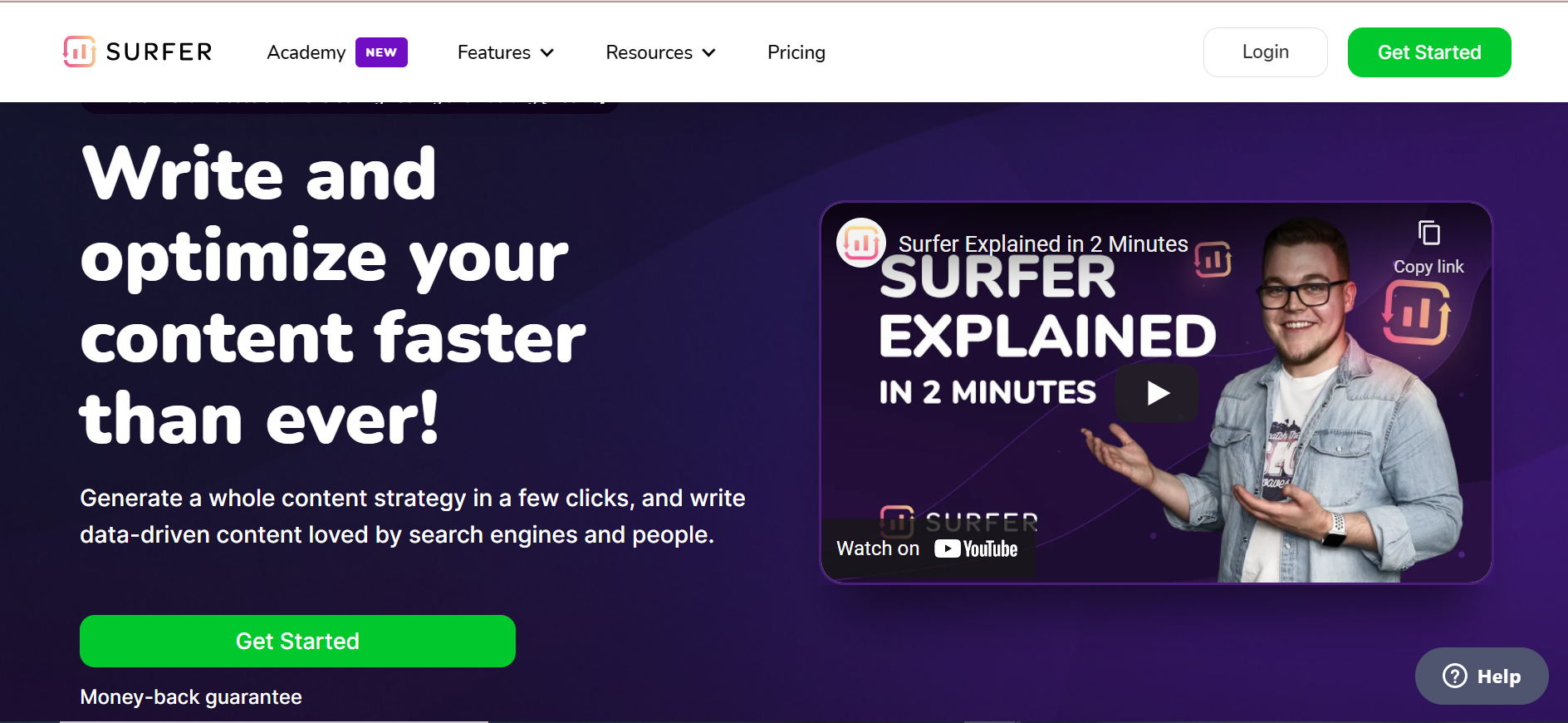Viewport: 1568px width, 723px height.
Task: Open the Surfer Explained in 2 Minutes title
Action: (x=1043, y=243)
